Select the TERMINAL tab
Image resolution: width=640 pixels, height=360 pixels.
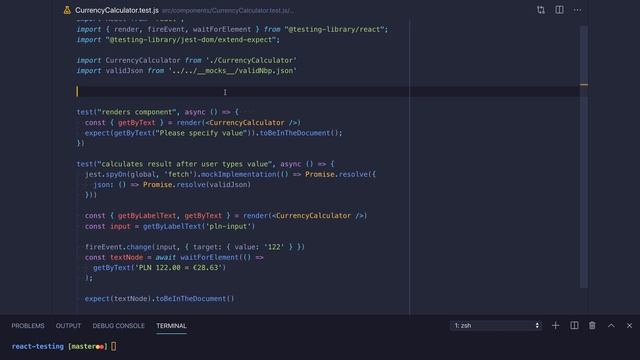point(171,326)
